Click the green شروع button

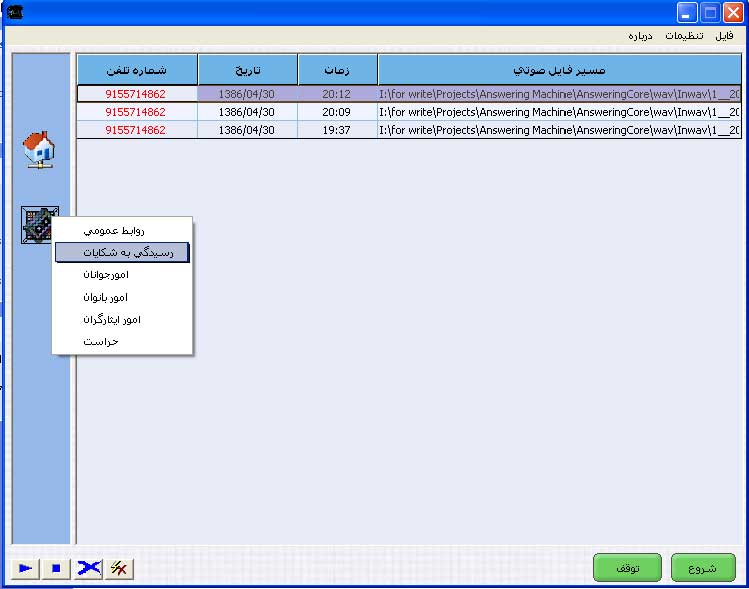[x=703, y=568]
